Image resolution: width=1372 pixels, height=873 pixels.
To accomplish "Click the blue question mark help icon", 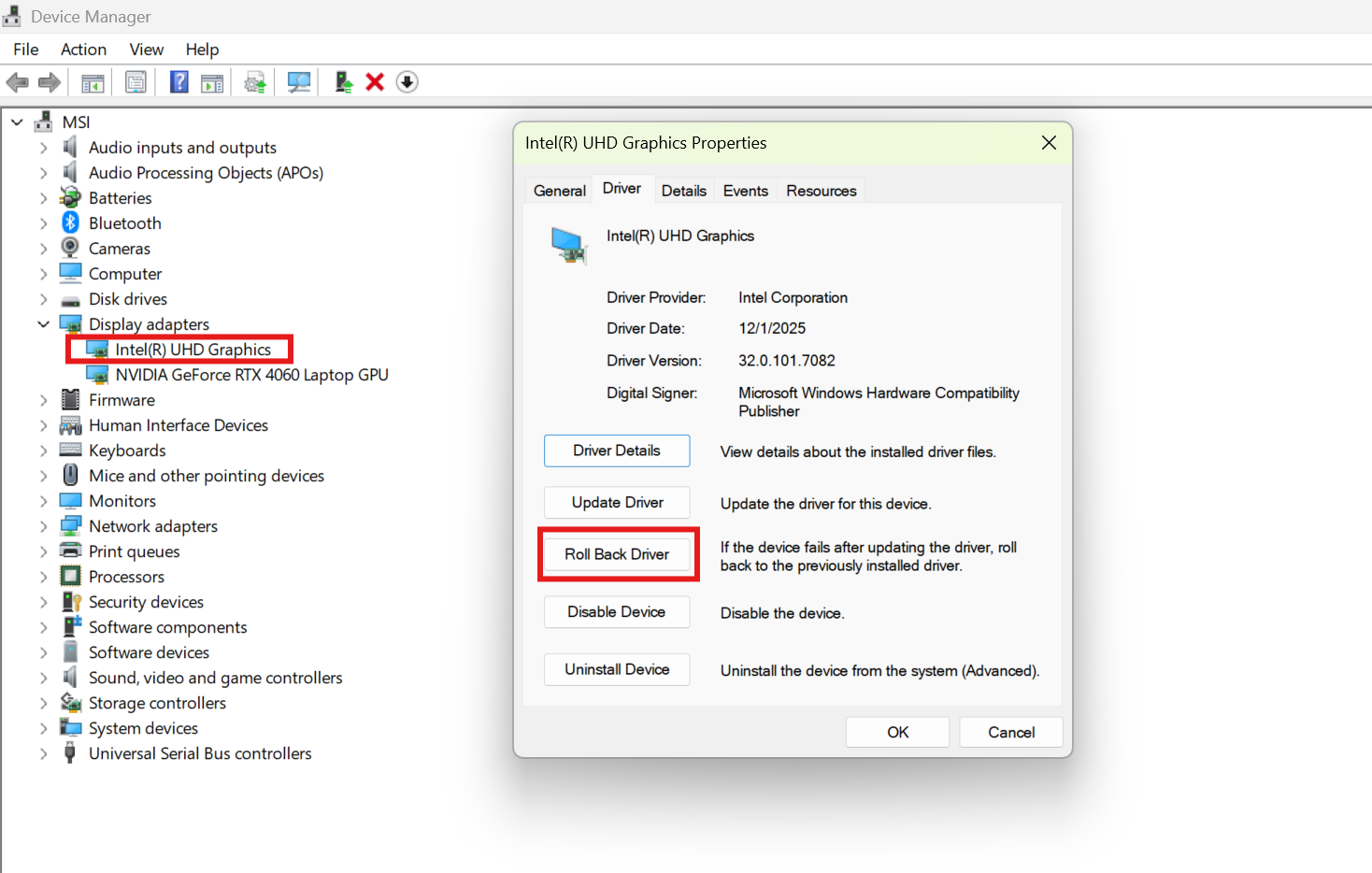I will [x=179, y=81].
